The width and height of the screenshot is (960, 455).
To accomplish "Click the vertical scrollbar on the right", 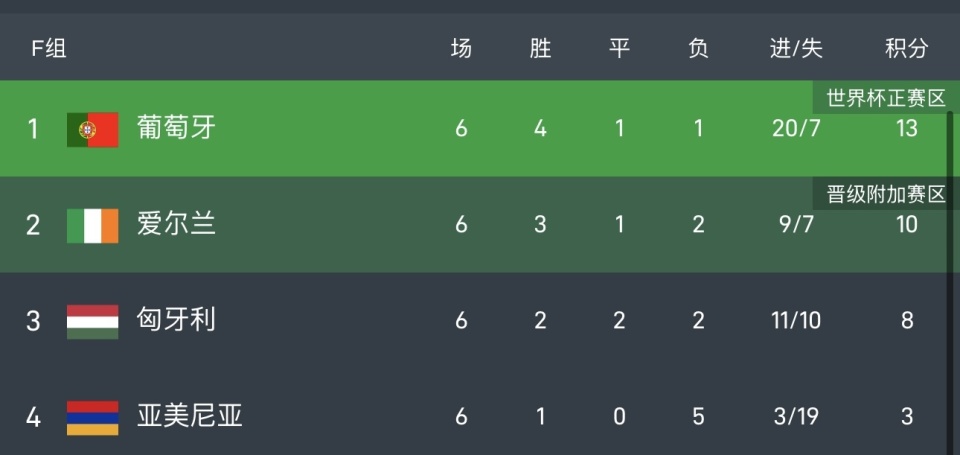I will (x=949, y=280).
